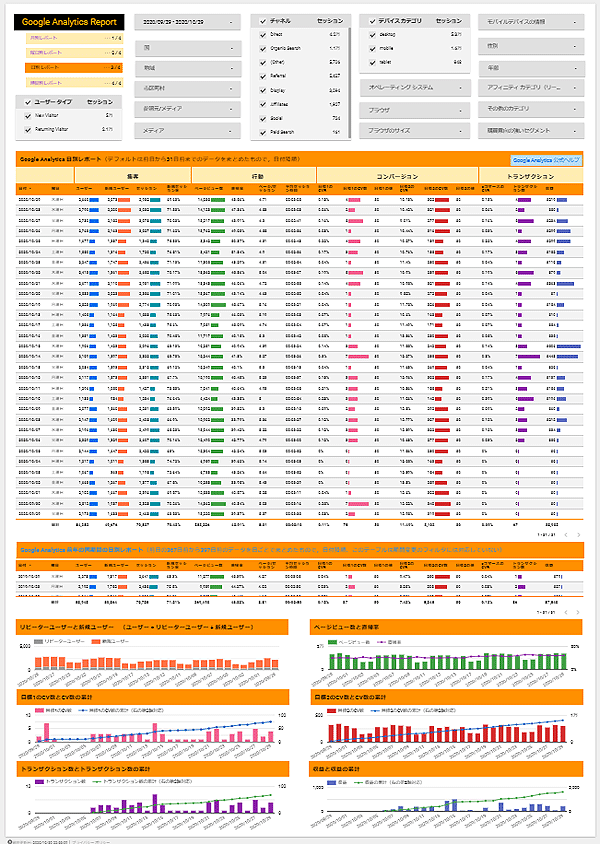Uncheck the mobile device checkbox
This screenshot has width=600, height=844.
pos(372,48)
